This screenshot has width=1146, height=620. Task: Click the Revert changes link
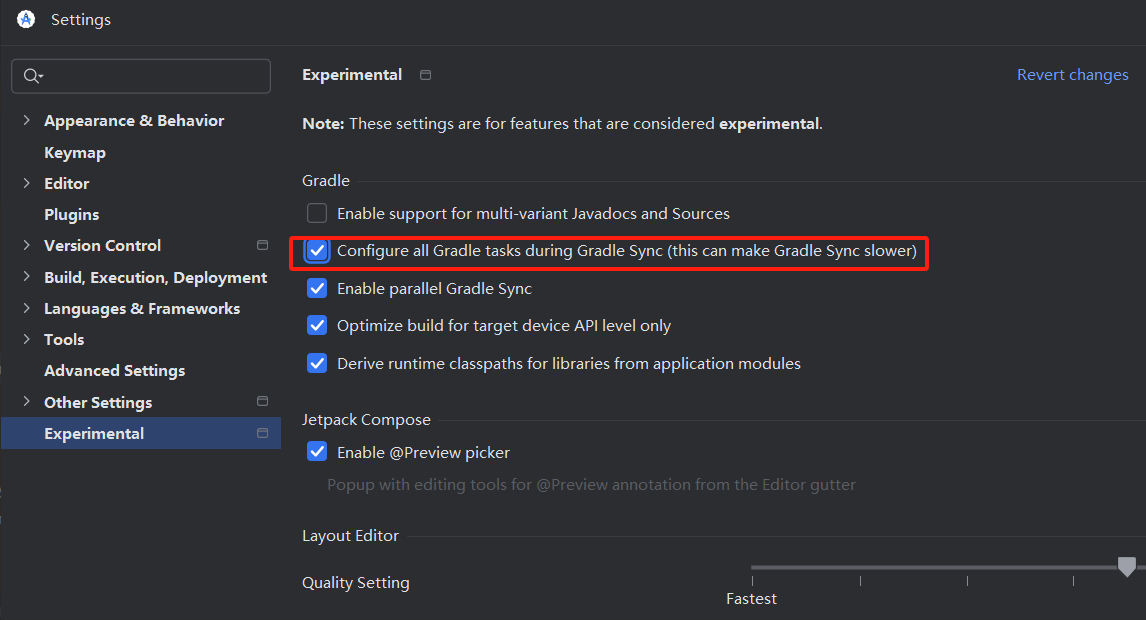click(x=1072, y=75)
